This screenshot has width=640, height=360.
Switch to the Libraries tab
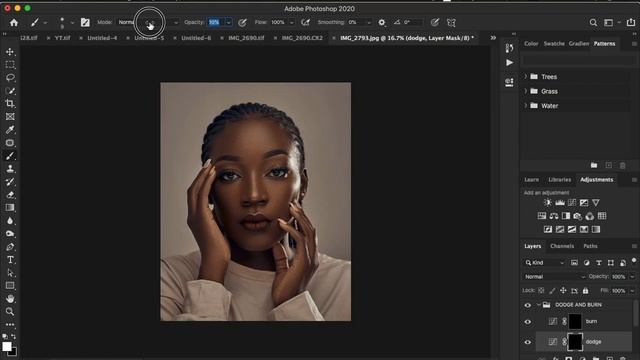560,180
